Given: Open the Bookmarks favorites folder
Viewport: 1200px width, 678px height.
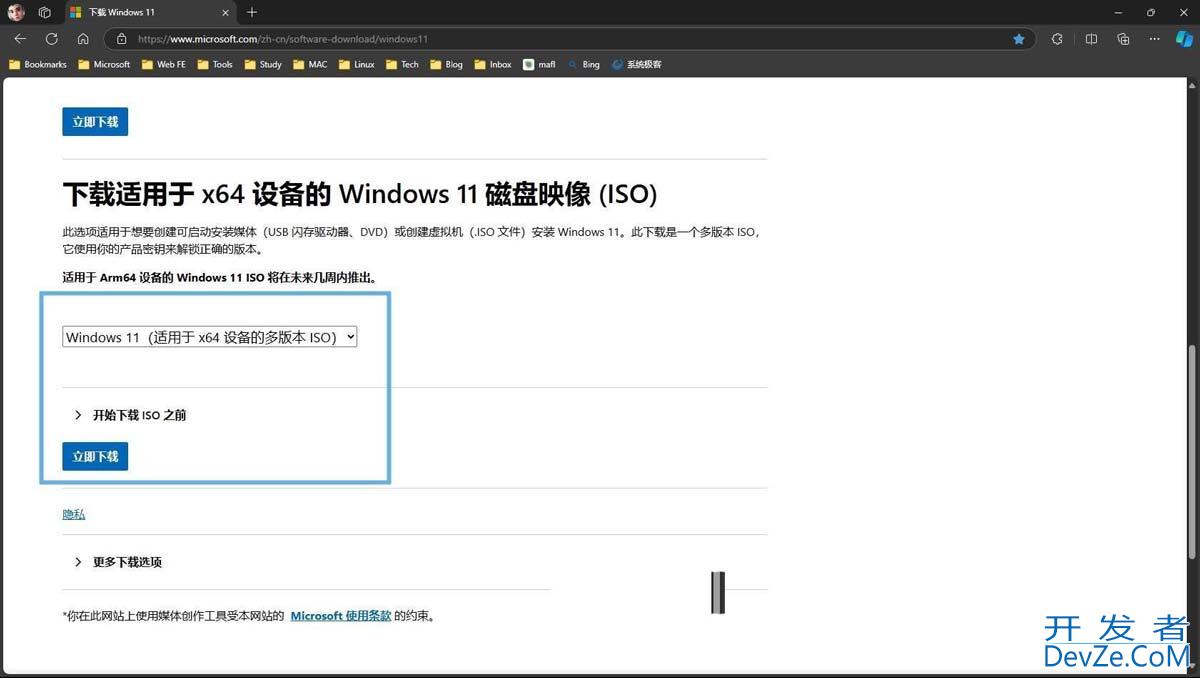Looking at the screenshot, I should (x=38, y=64).
